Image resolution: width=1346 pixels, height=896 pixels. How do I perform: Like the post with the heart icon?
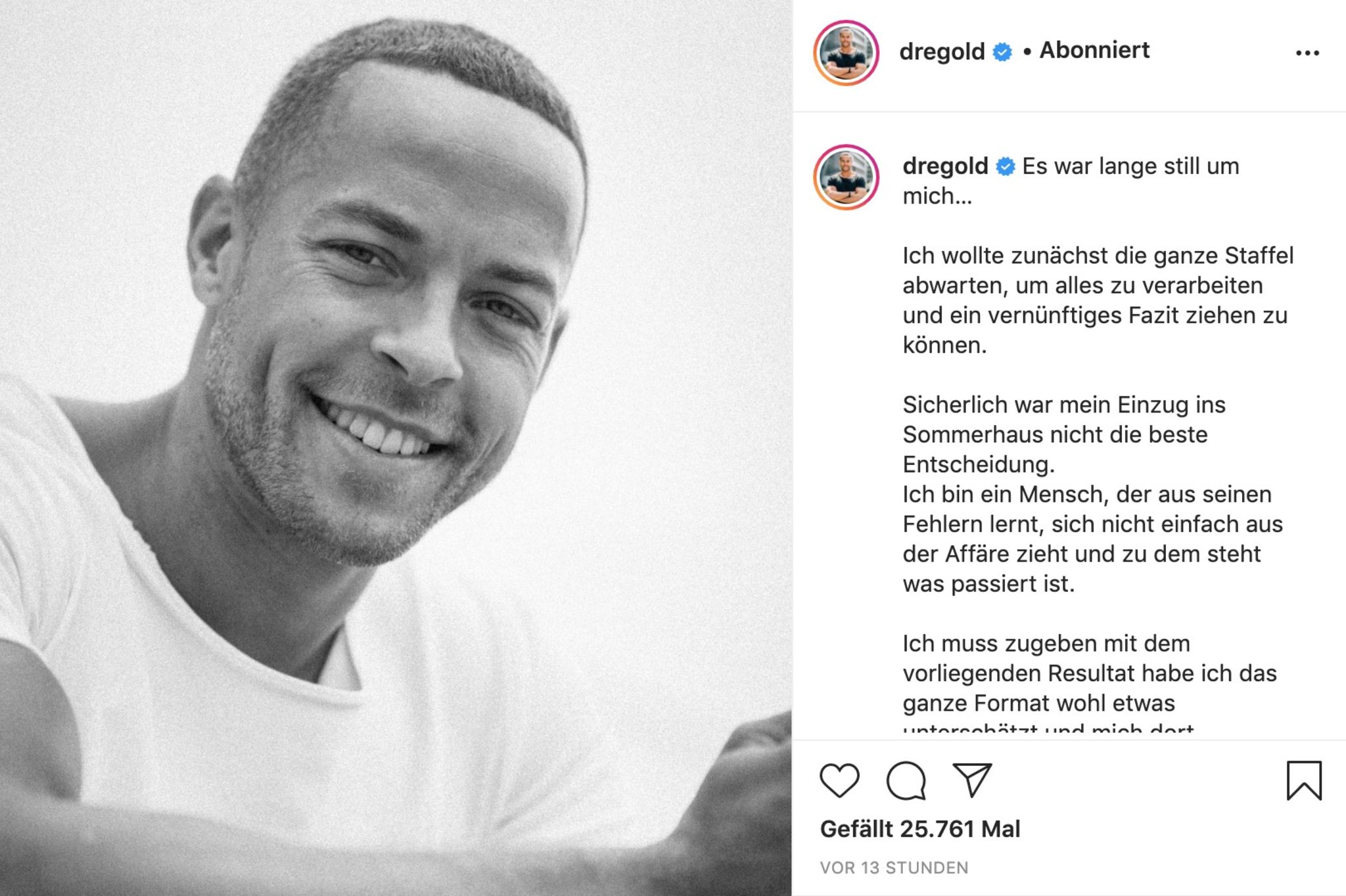click(x=839, y=780)
